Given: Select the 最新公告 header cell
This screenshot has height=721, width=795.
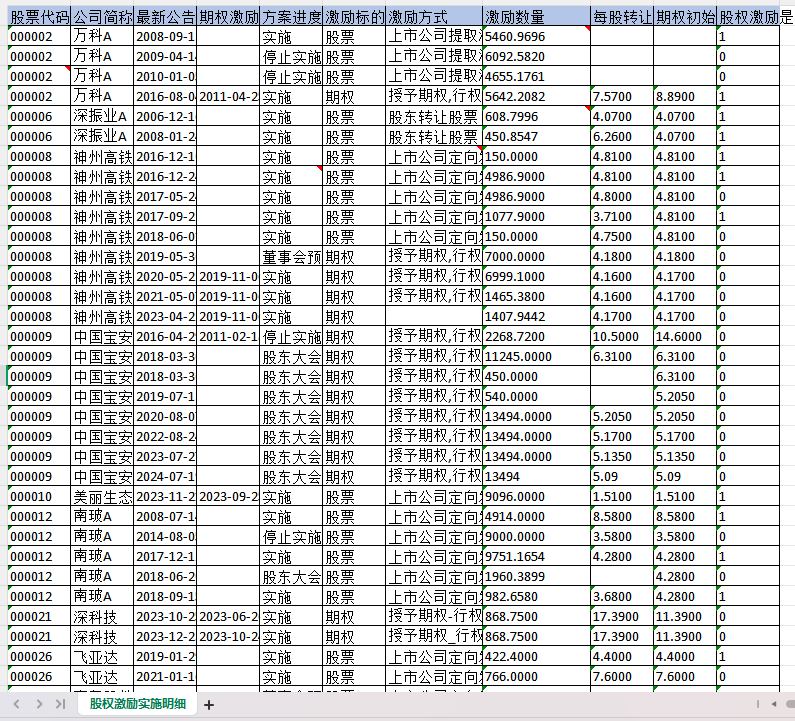Looking at the screenshot, I should click(165, 17).
